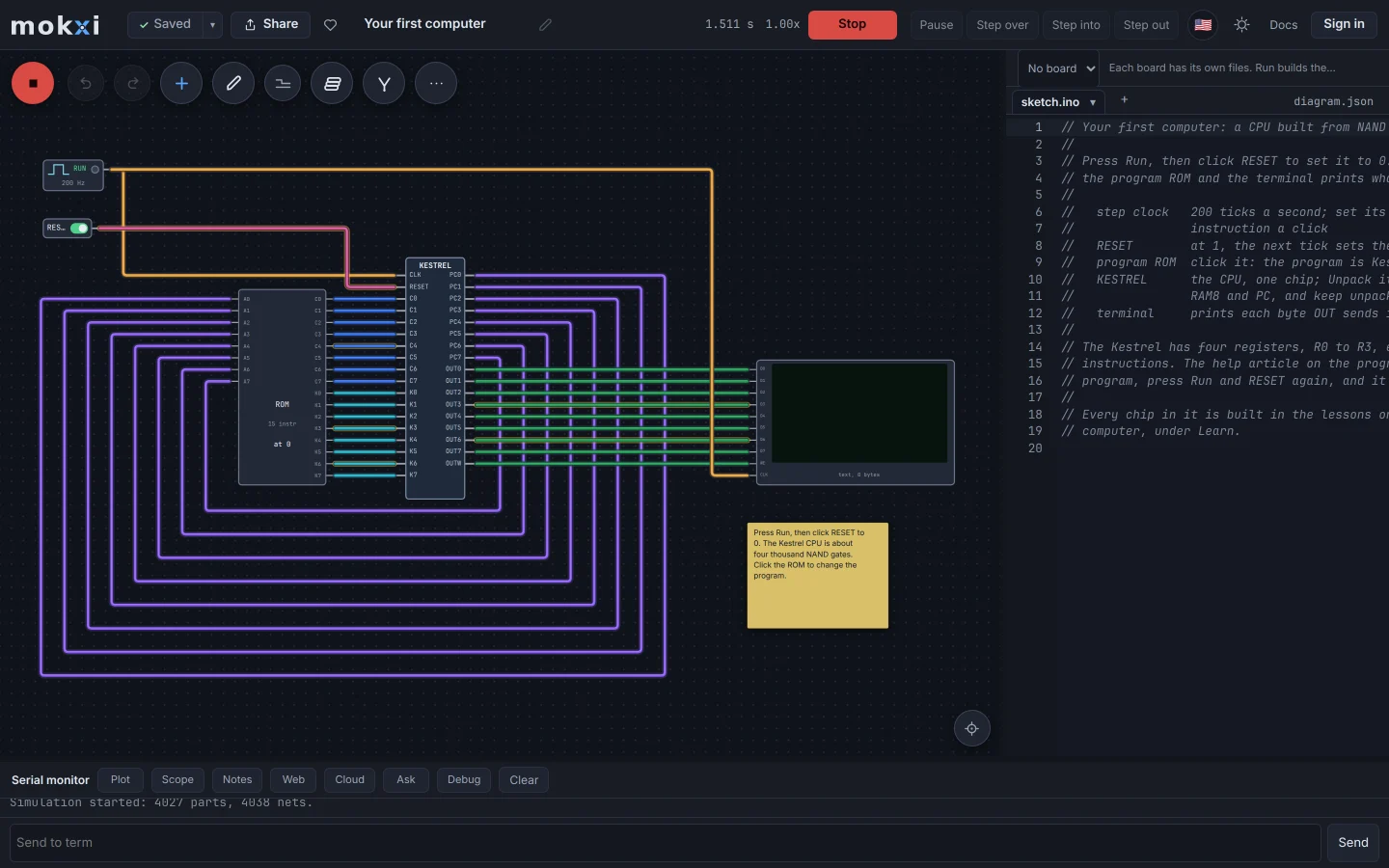Open the Cloud tab
The height and width of the screenshot is (868, 1389).
point(349,780)
